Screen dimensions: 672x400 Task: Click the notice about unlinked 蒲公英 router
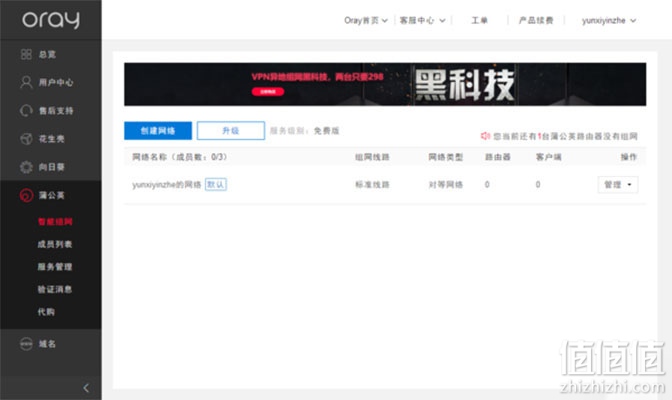[565, 136]
